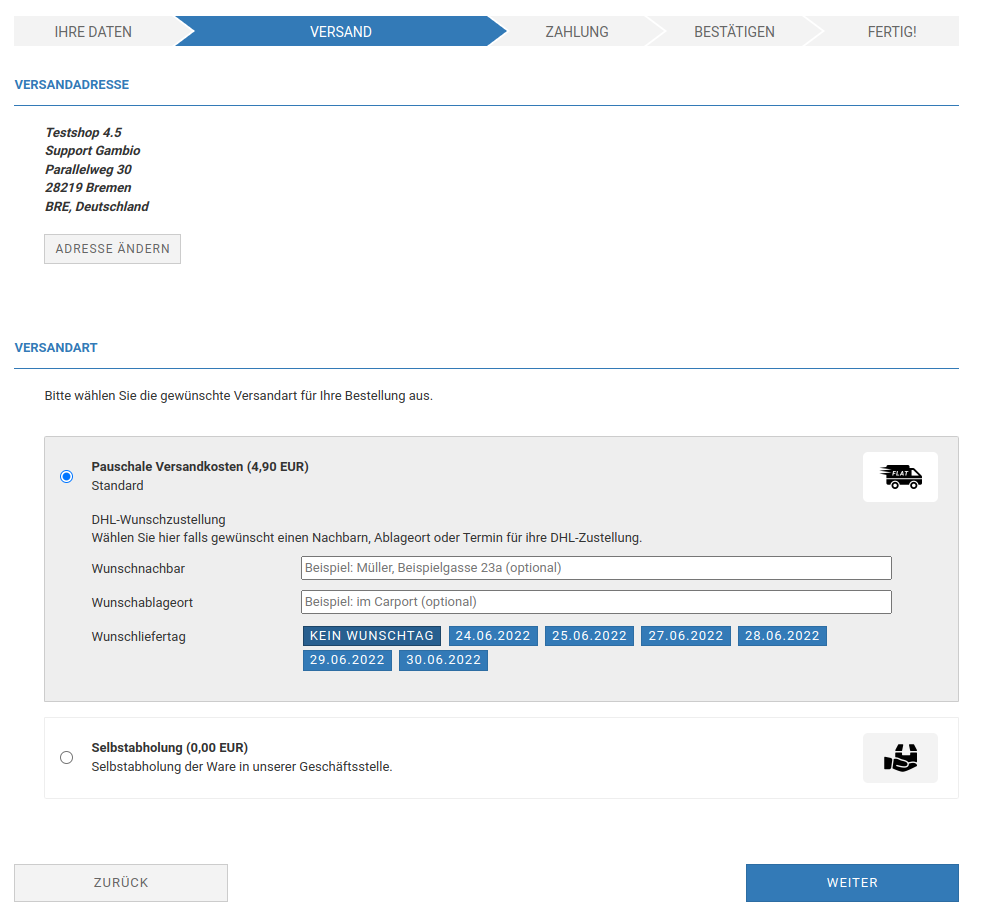Go to the Ihre Daten step
The image size is (981, 911).
click(x=93, y=31)
